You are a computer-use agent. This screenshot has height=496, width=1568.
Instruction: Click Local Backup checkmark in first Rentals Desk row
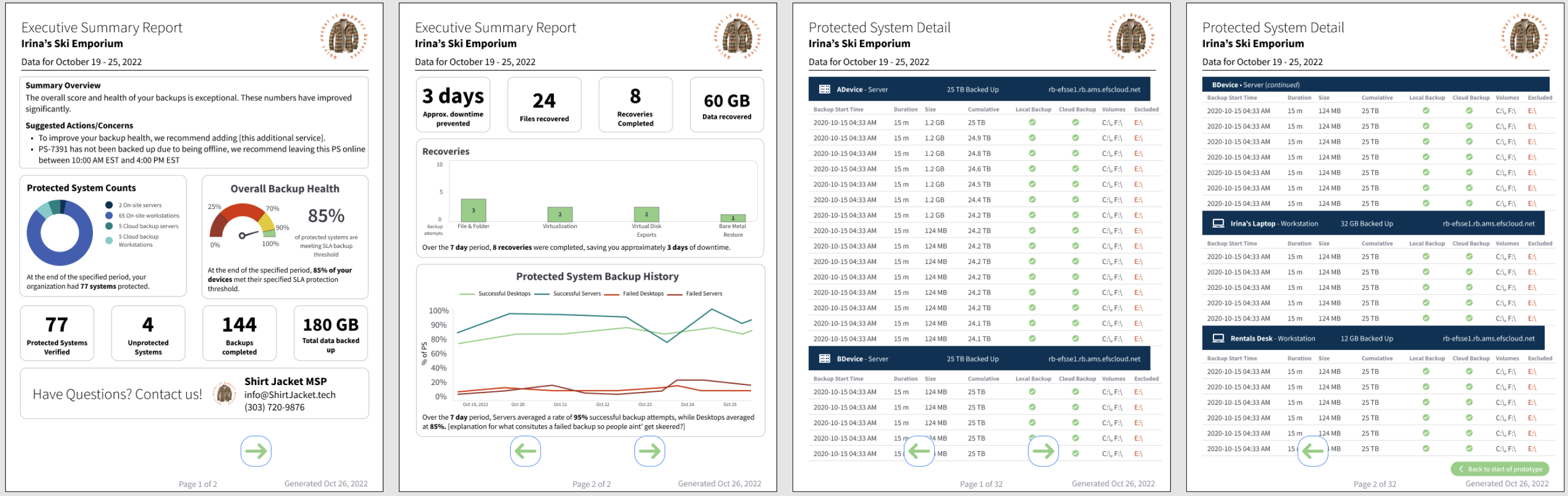(x=1426, y=371)
